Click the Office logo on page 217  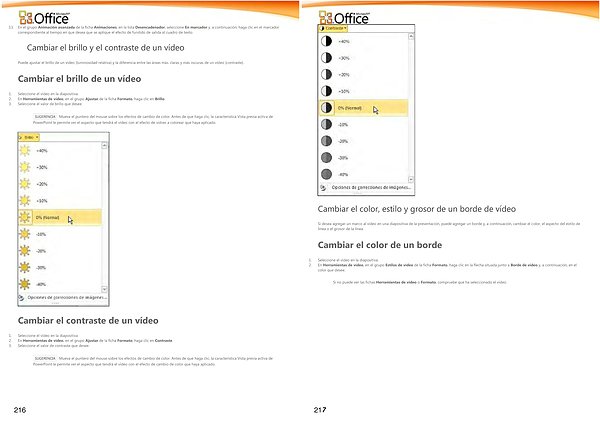(344, 17)
